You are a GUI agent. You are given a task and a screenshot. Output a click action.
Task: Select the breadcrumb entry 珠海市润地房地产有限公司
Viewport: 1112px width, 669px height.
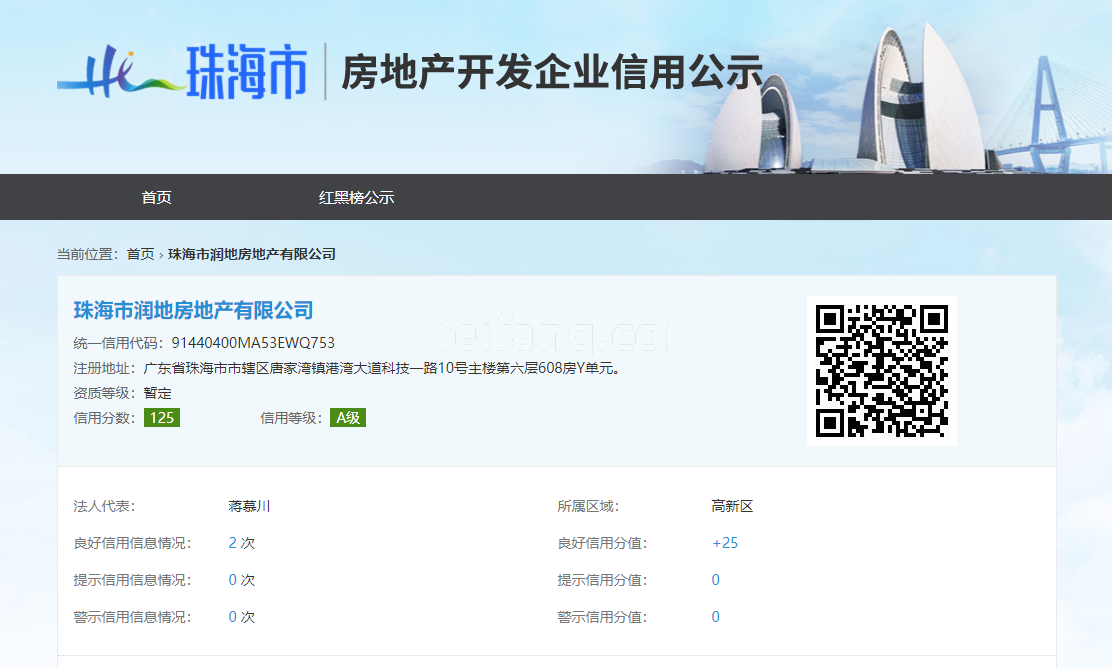coord(249,254)
